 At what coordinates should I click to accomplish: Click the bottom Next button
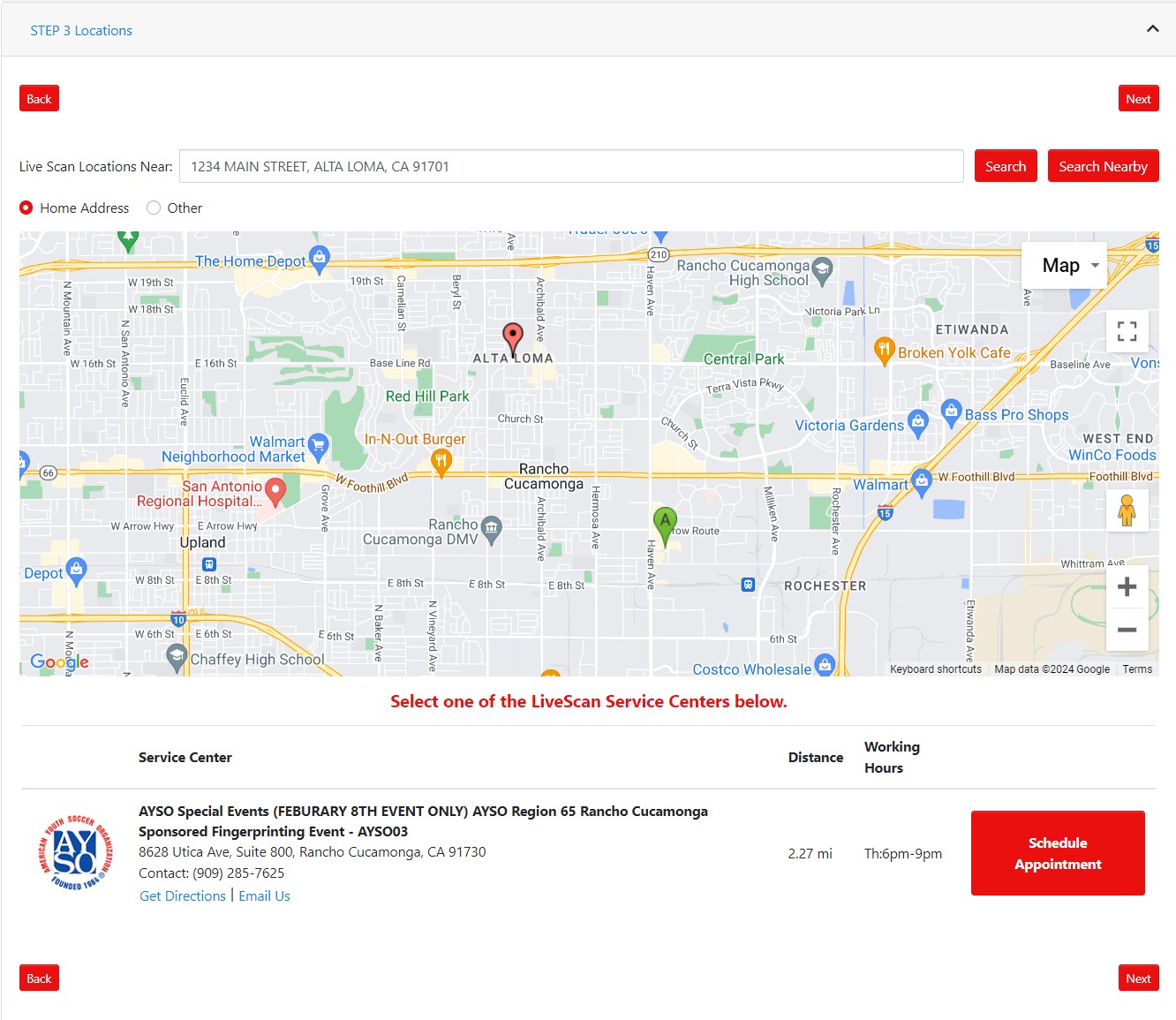point(1138,978)
